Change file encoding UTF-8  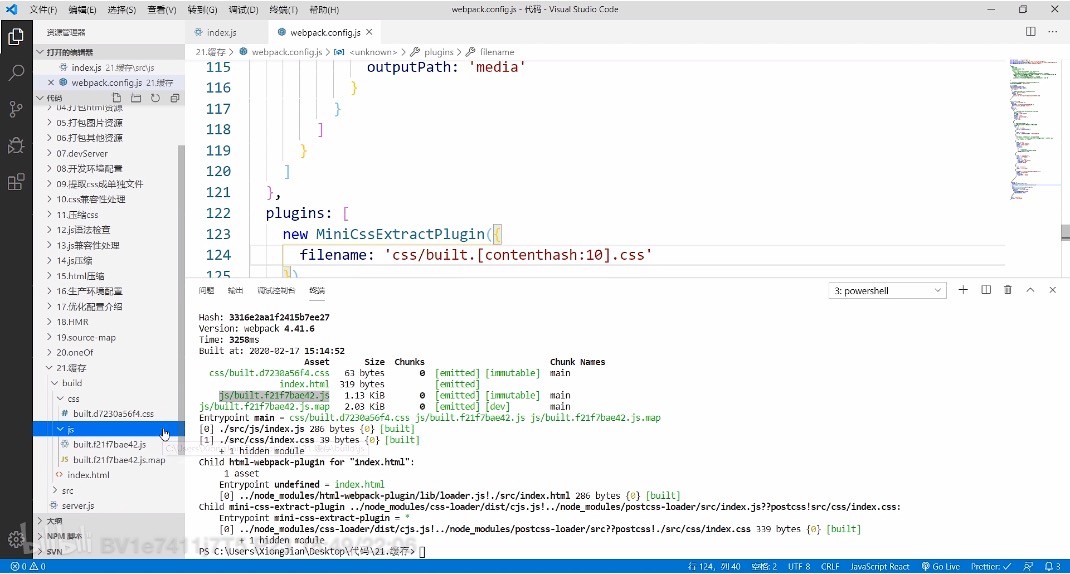point(799,566)
